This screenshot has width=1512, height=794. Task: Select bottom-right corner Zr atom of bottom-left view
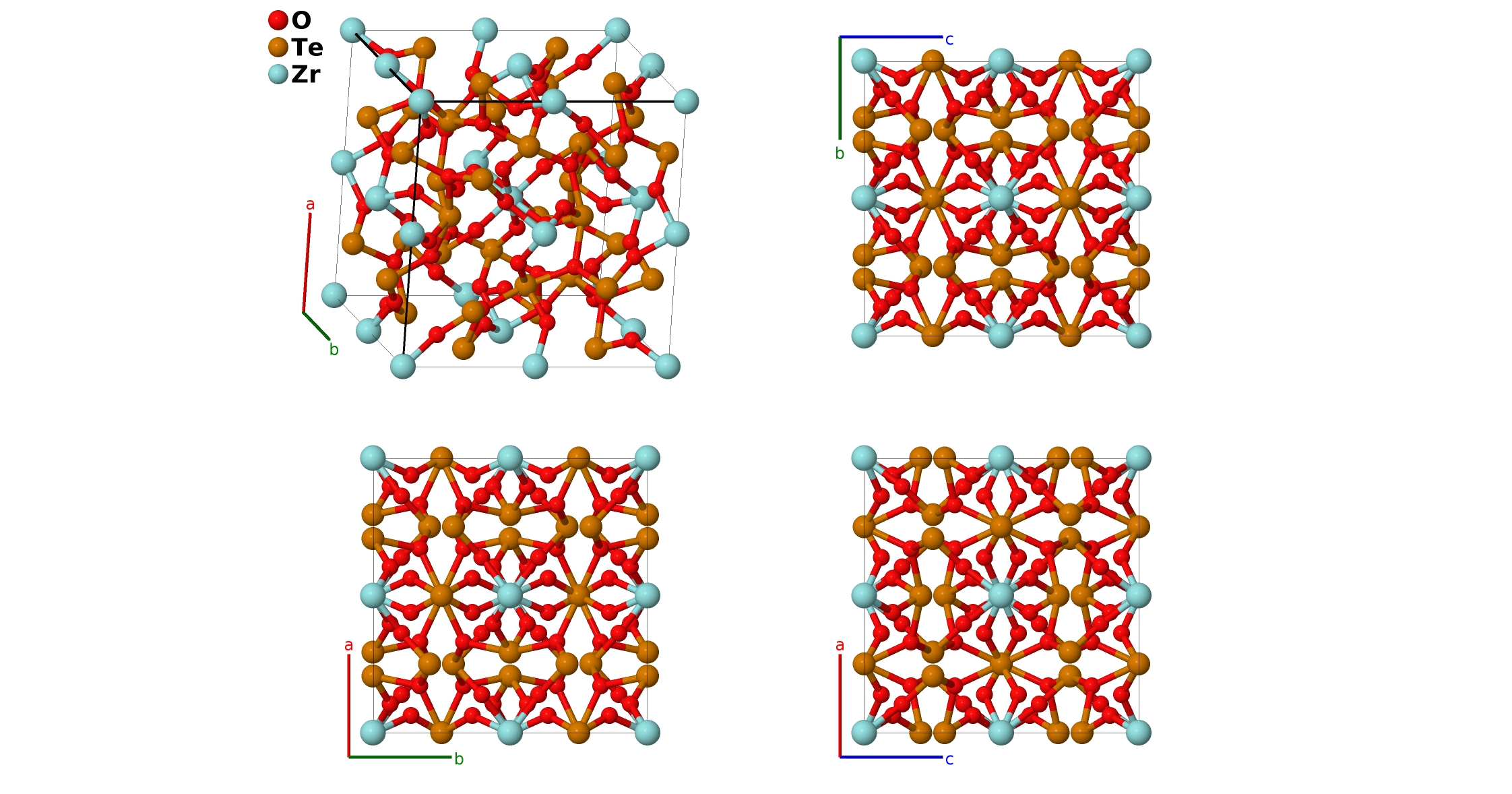[647, 732]
